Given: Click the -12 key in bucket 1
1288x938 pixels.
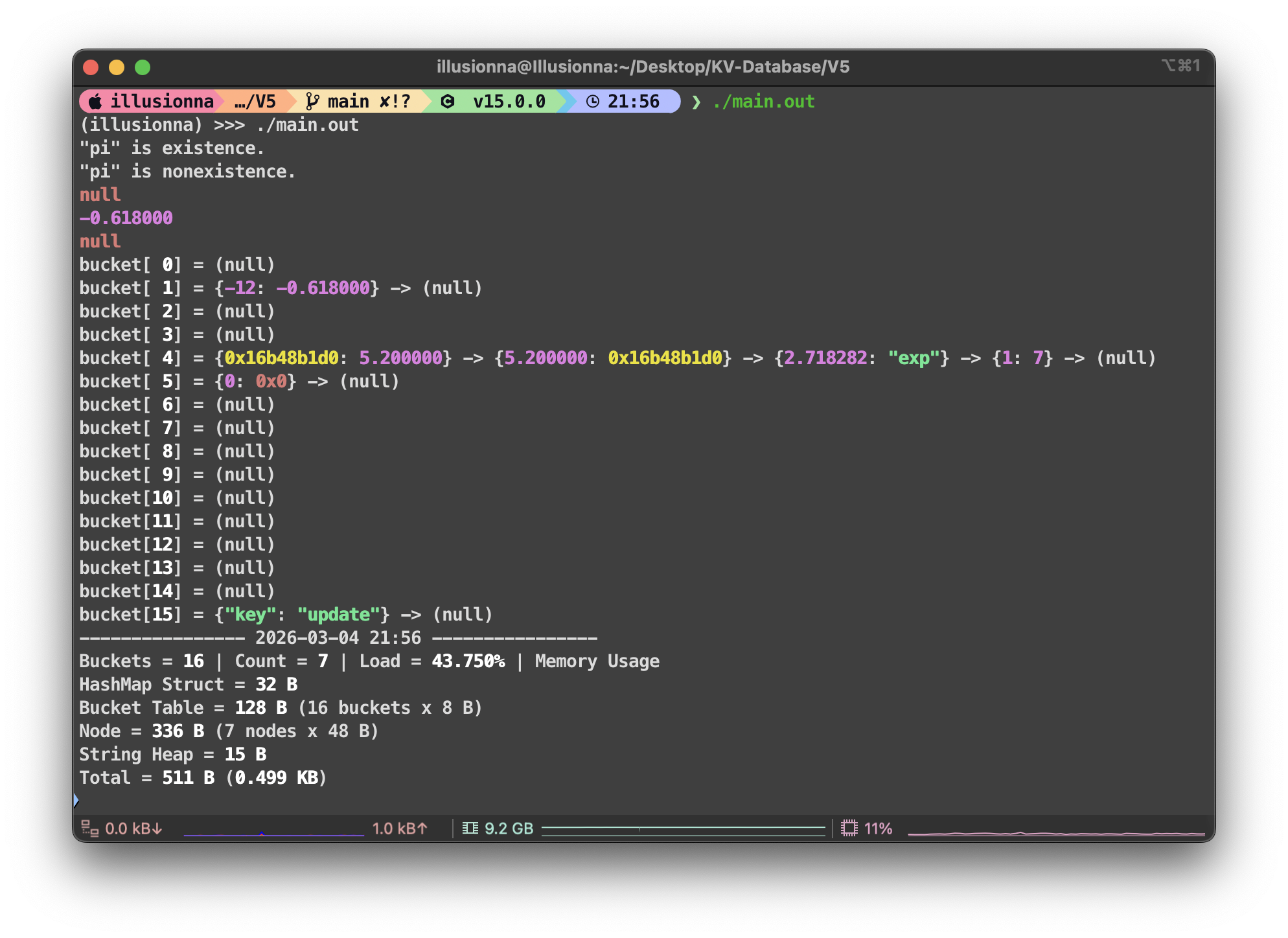Looking at the screenshot, I should click(x=240, y=288).
